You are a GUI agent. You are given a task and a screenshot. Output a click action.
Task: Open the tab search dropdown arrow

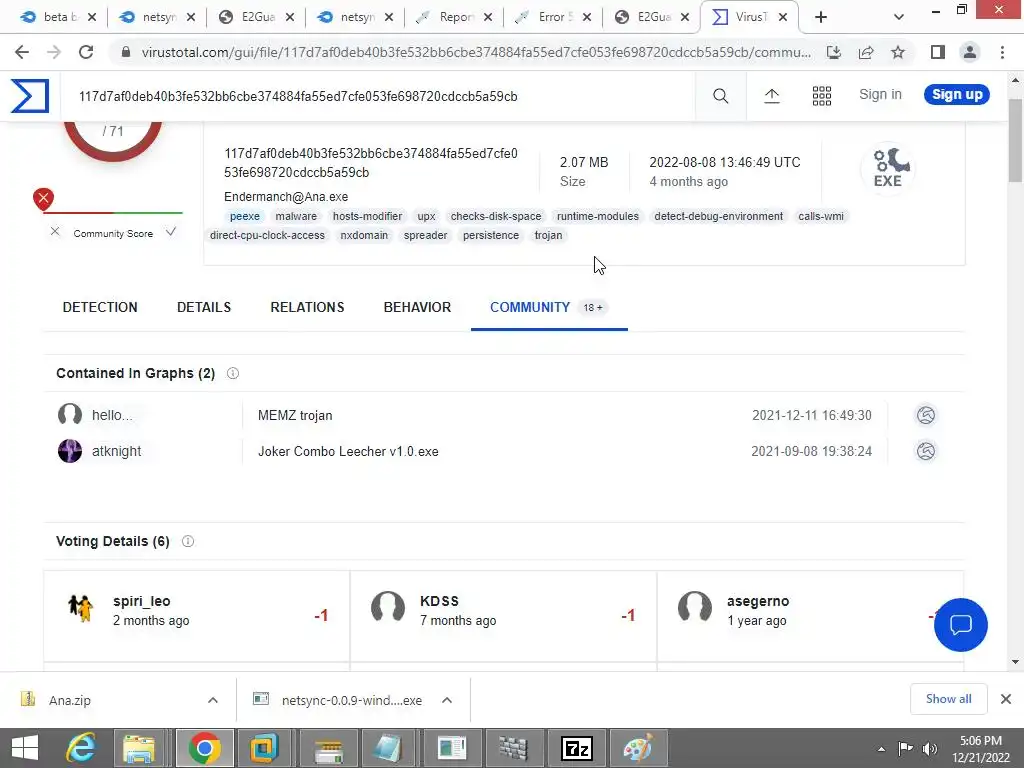[x=899, y=17]
